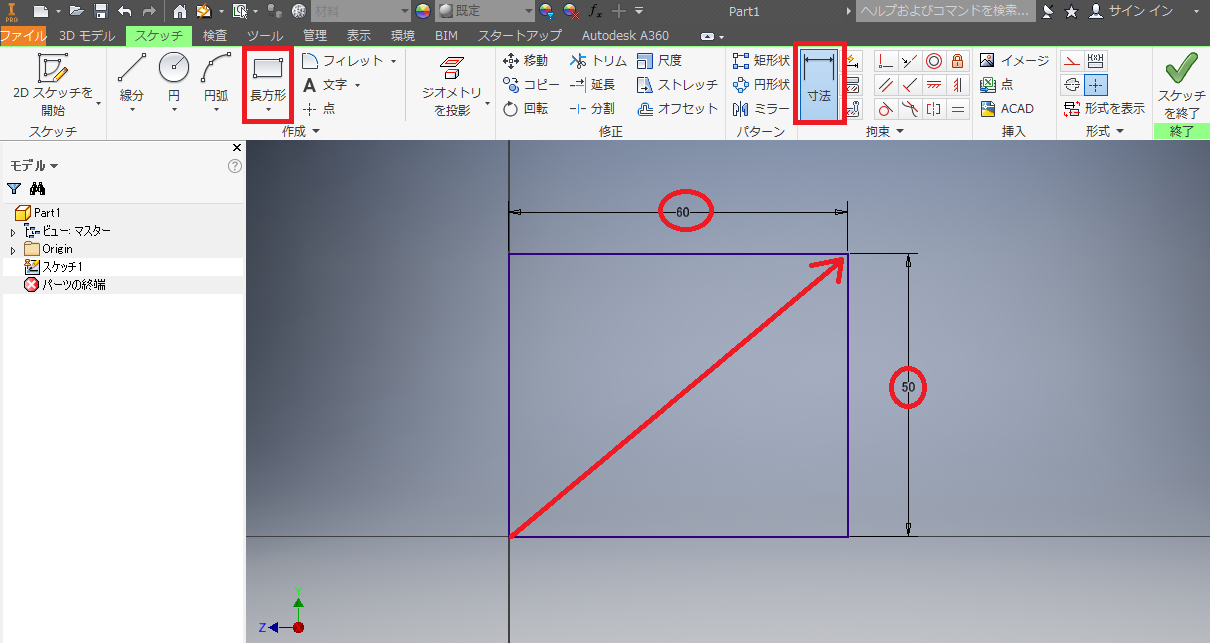
Task: Select the Rotate (回転) tool
Action: (x=526, y=109)
